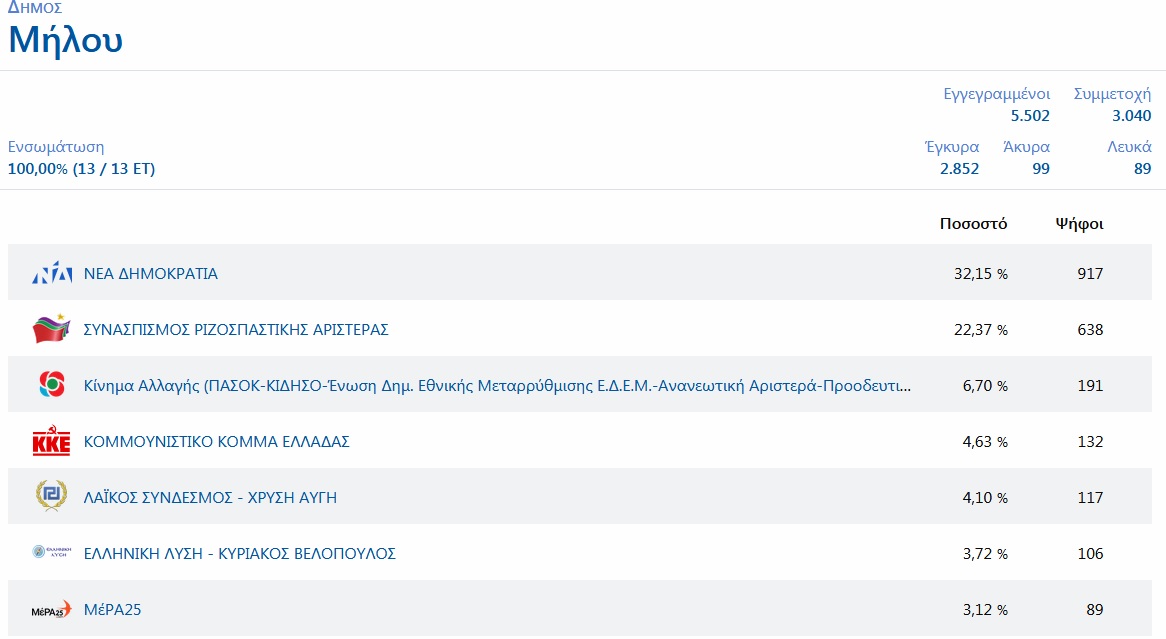Click the Μήλου municipality heading
The height and width of the screenshot is (639, 1166).
(x=66, y=41)
